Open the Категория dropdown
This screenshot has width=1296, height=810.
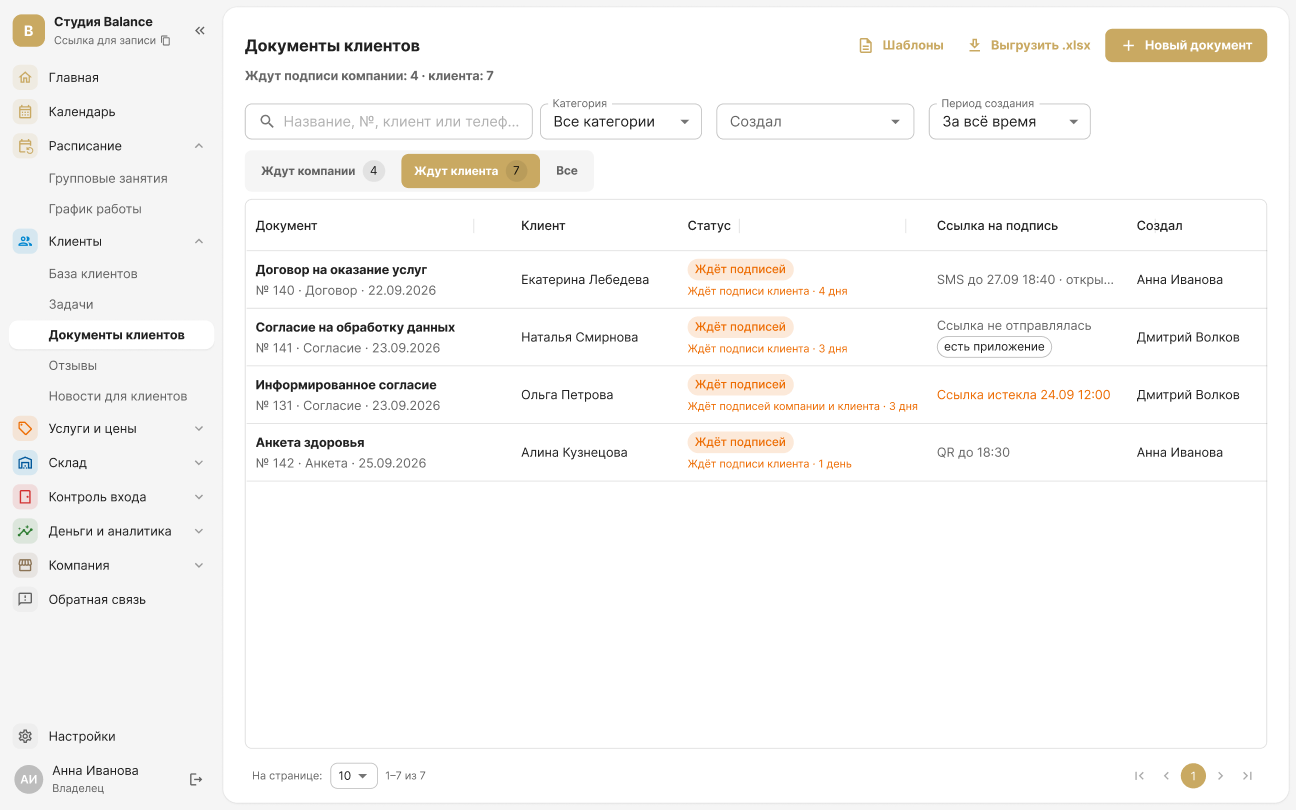(621, 121)
